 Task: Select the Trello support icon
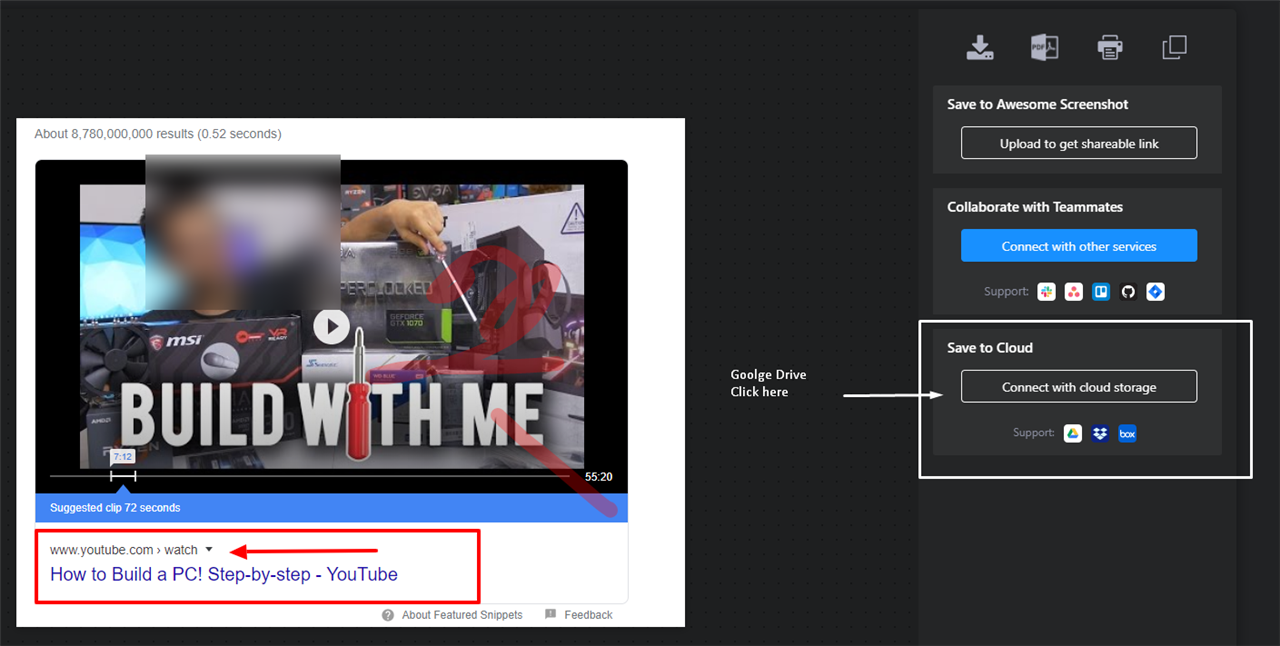1101,292
